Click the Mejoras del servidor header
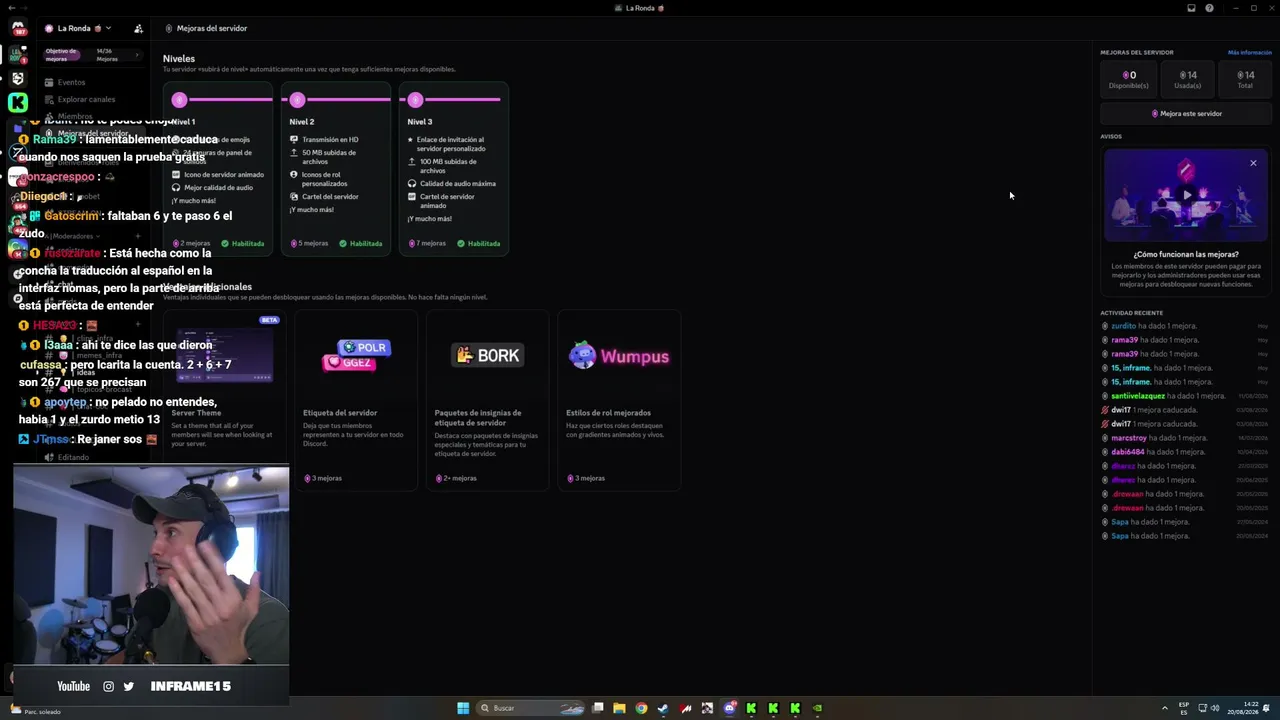 coord(212,28)
